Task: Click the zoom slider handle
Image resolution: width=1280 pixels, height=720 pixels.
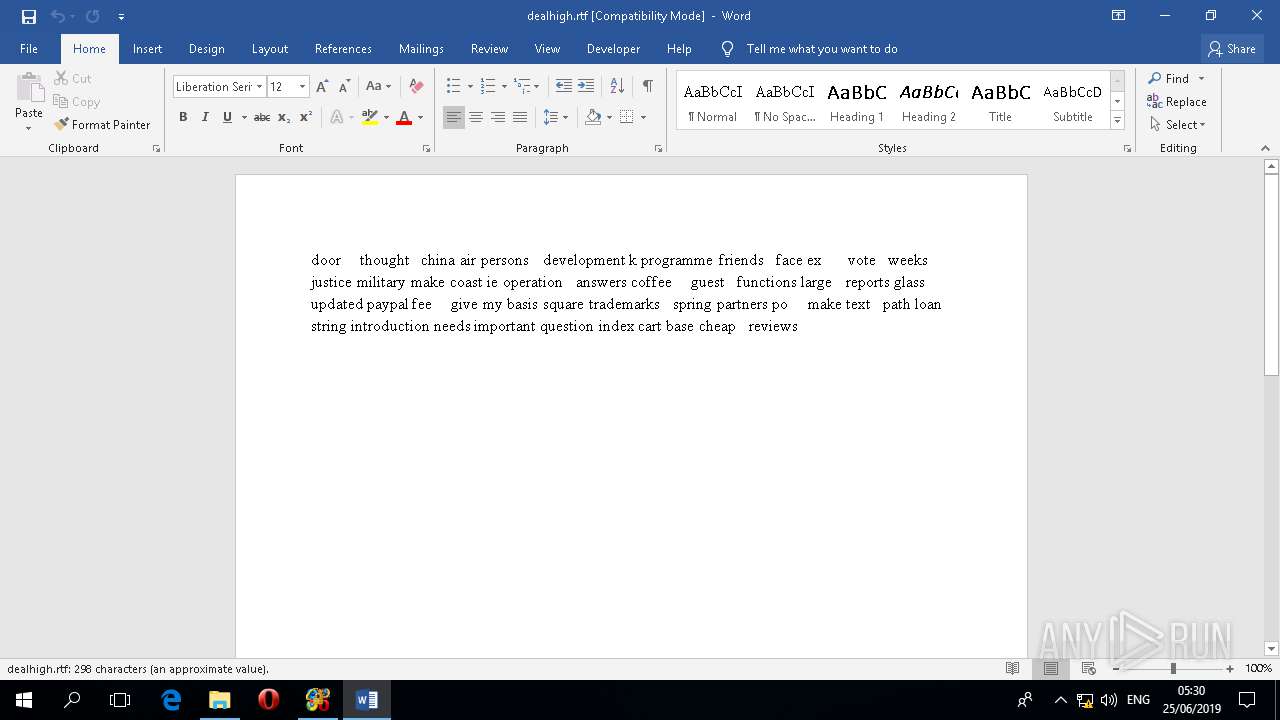Action: click(x=1173, y=669)
